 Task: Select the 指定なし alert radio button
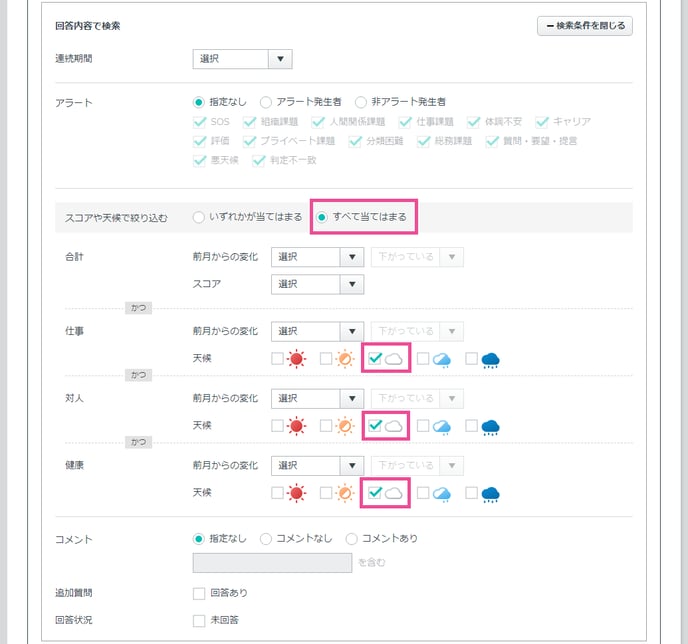pyautogui.click(x=199, y=102)
